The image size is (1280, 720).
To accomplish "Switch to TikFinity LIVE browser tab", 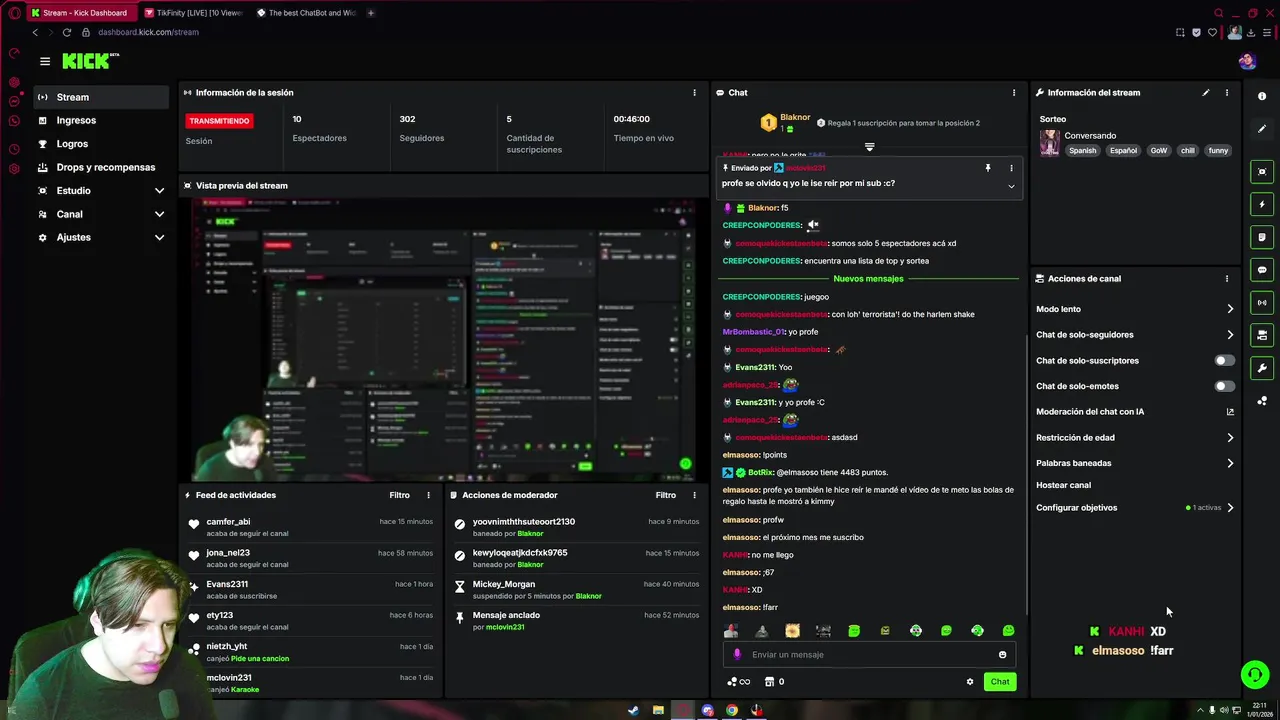I will coord(193,13).
